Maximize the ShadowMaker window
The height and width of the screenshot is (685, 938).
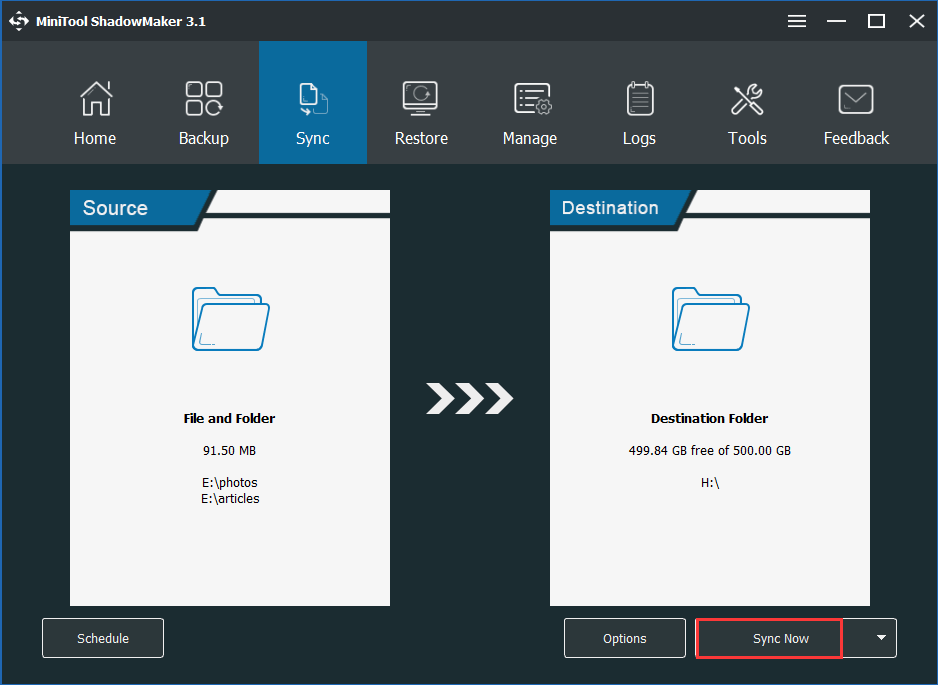876,22
